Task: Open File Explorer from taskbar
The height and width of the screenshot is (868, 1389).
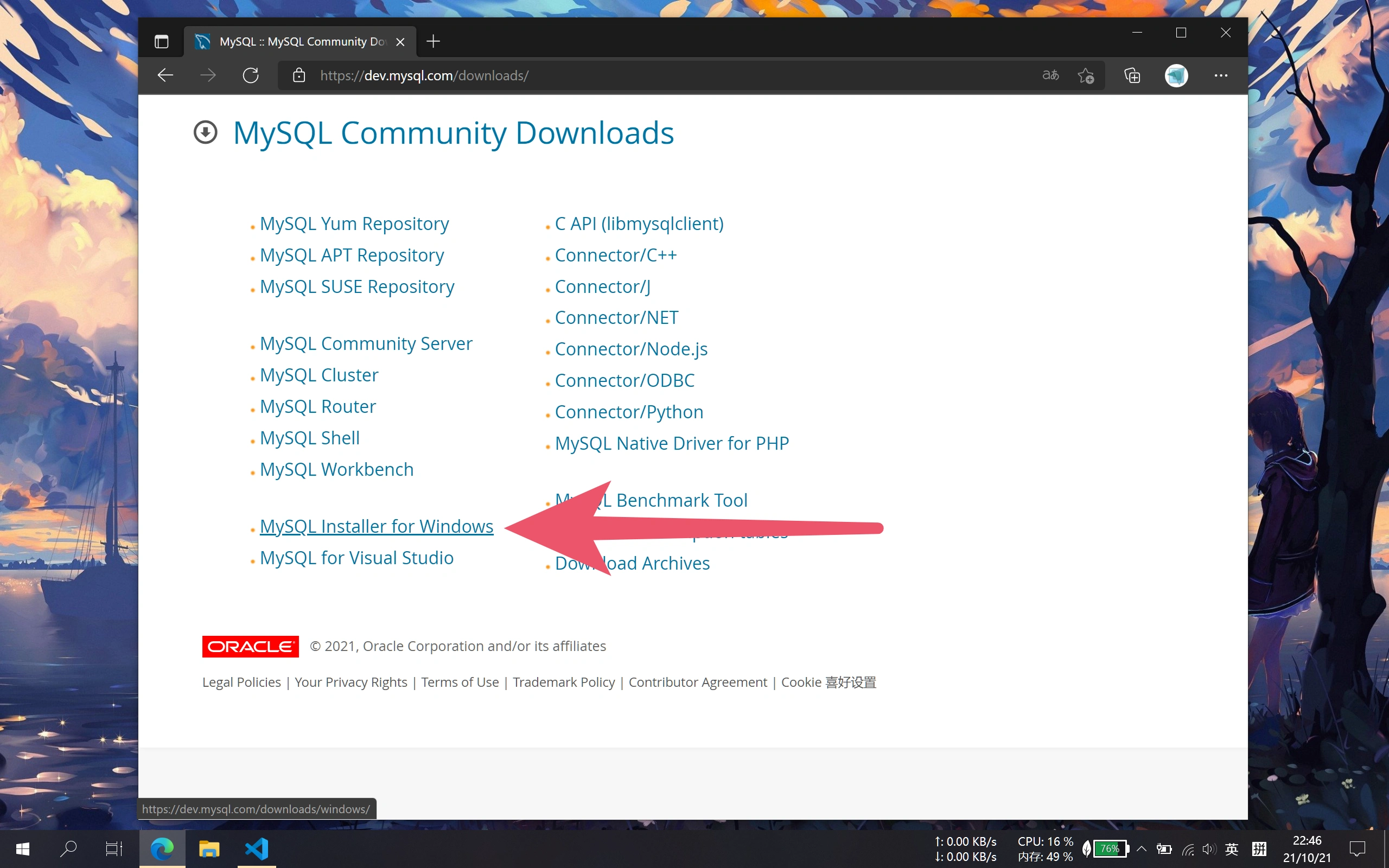Action: 209,848
